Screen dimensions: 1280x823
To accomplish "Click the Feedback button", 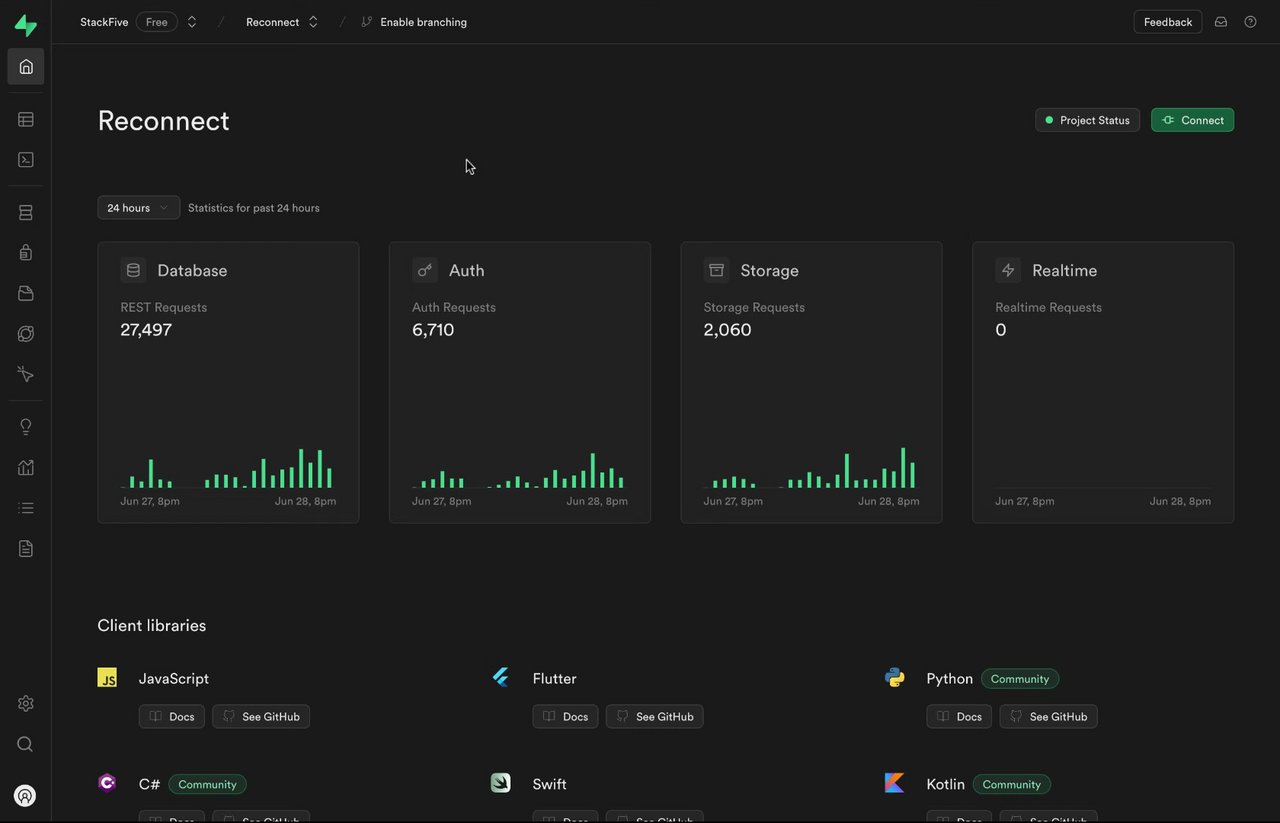I will tap(1168, 22).
